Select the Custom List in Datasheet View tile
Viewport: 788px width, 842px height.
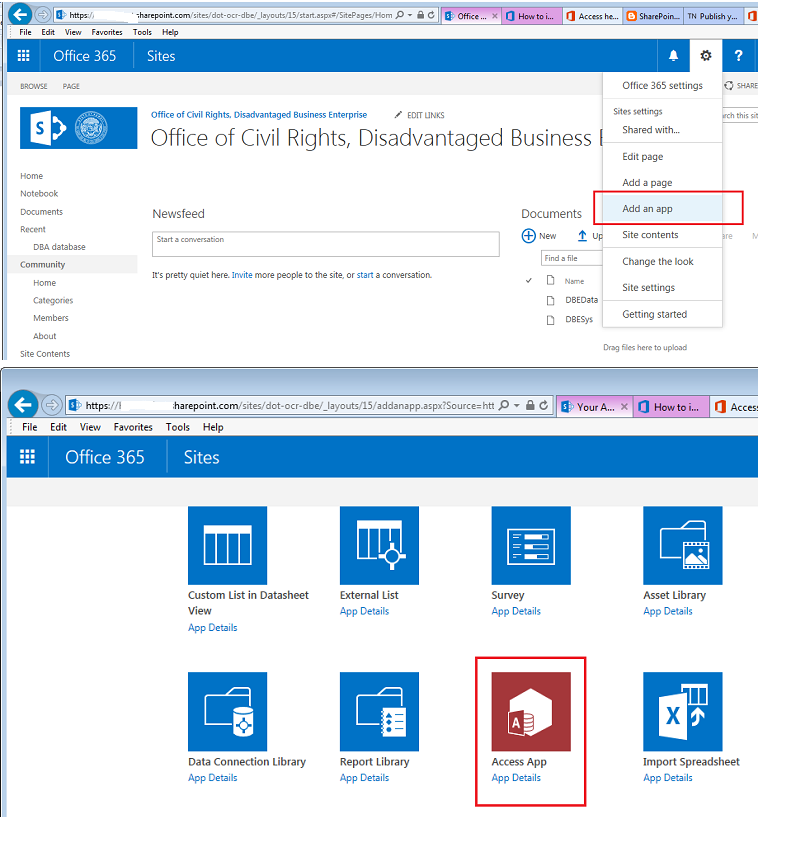(227, 545)
